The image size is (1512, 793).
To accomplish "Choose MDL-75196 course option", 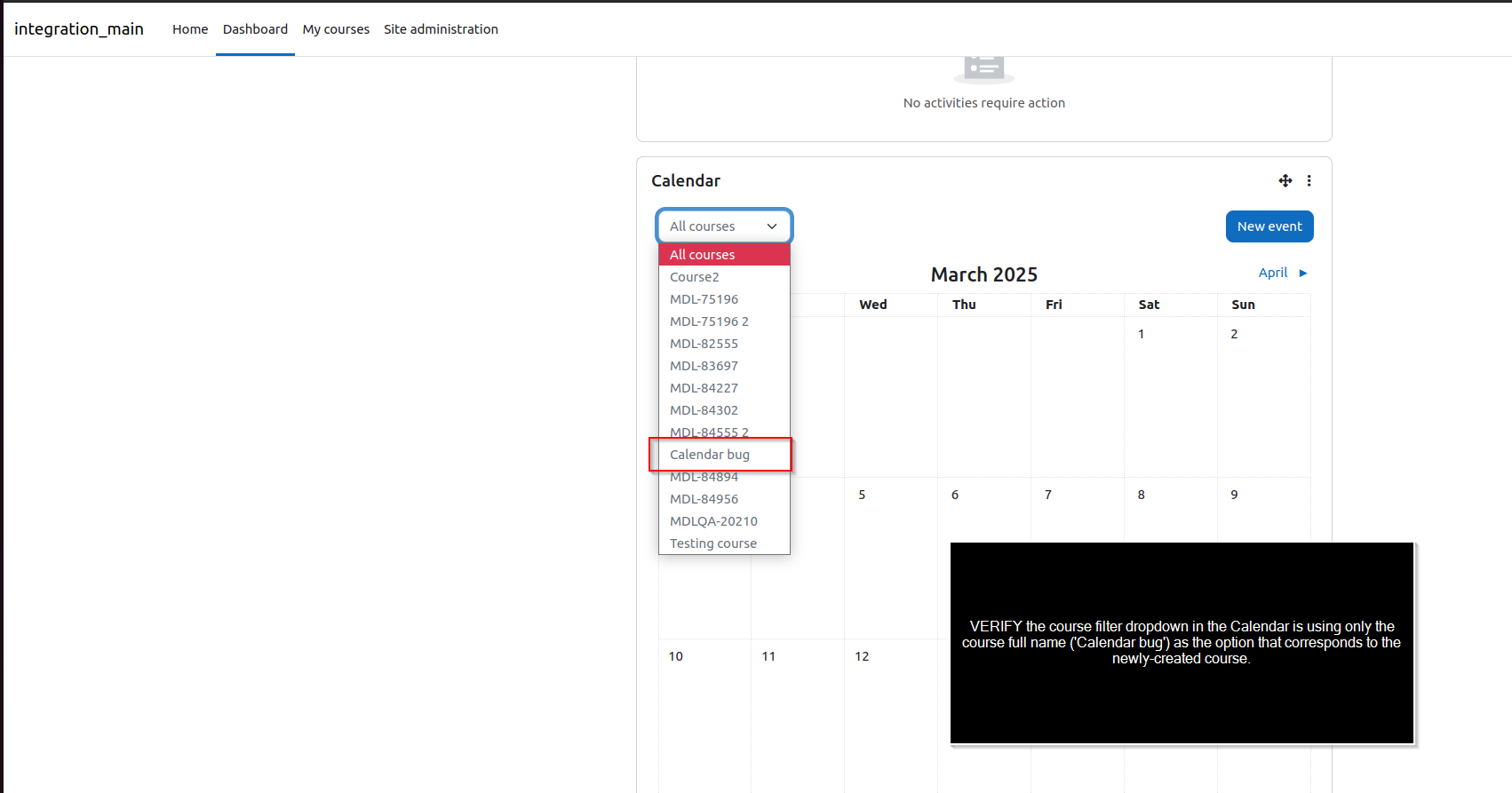I will tap(724, 299).
